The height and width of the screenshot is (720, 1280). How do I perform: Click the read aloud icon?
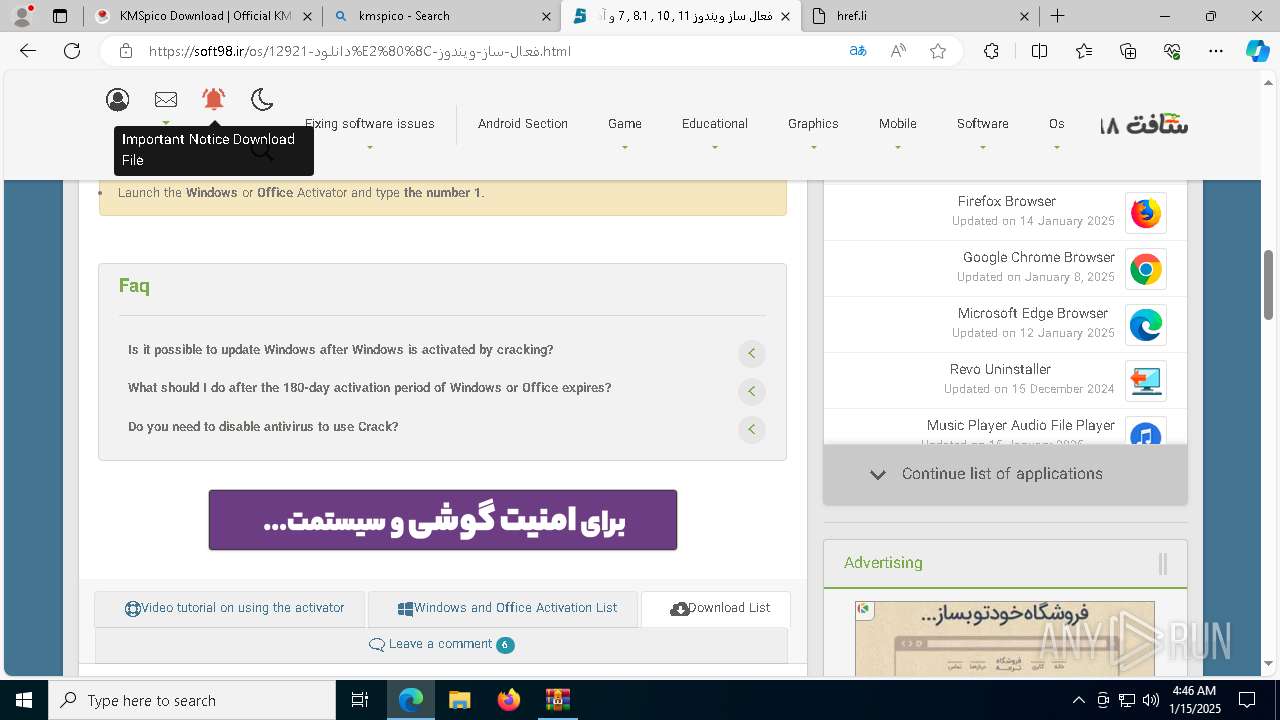898,51
